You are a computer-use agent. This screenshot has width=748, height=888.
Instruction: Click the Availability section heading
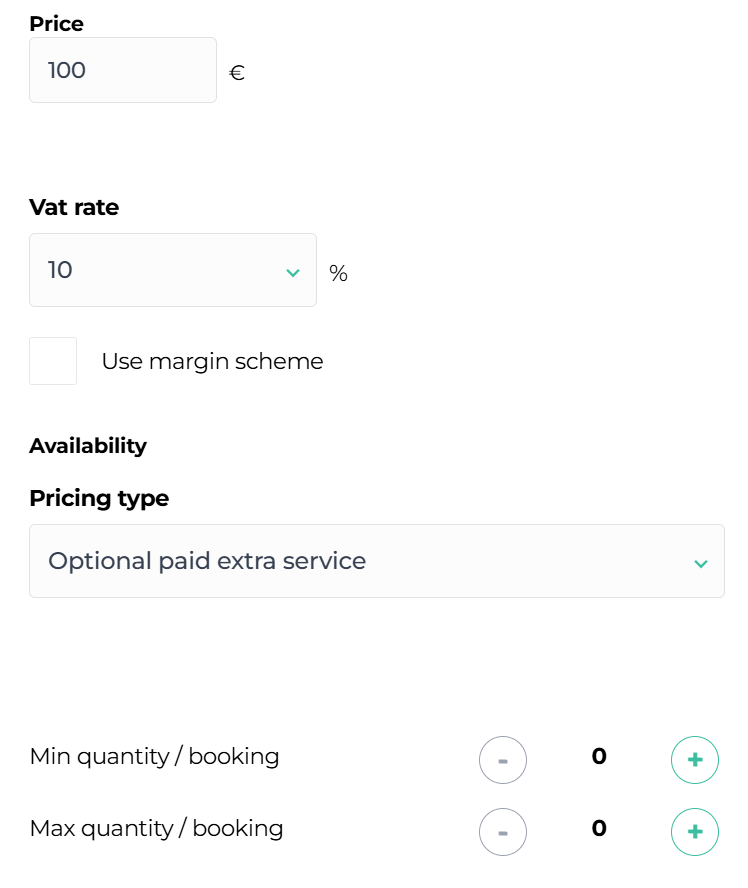click(x=88, y=446)
